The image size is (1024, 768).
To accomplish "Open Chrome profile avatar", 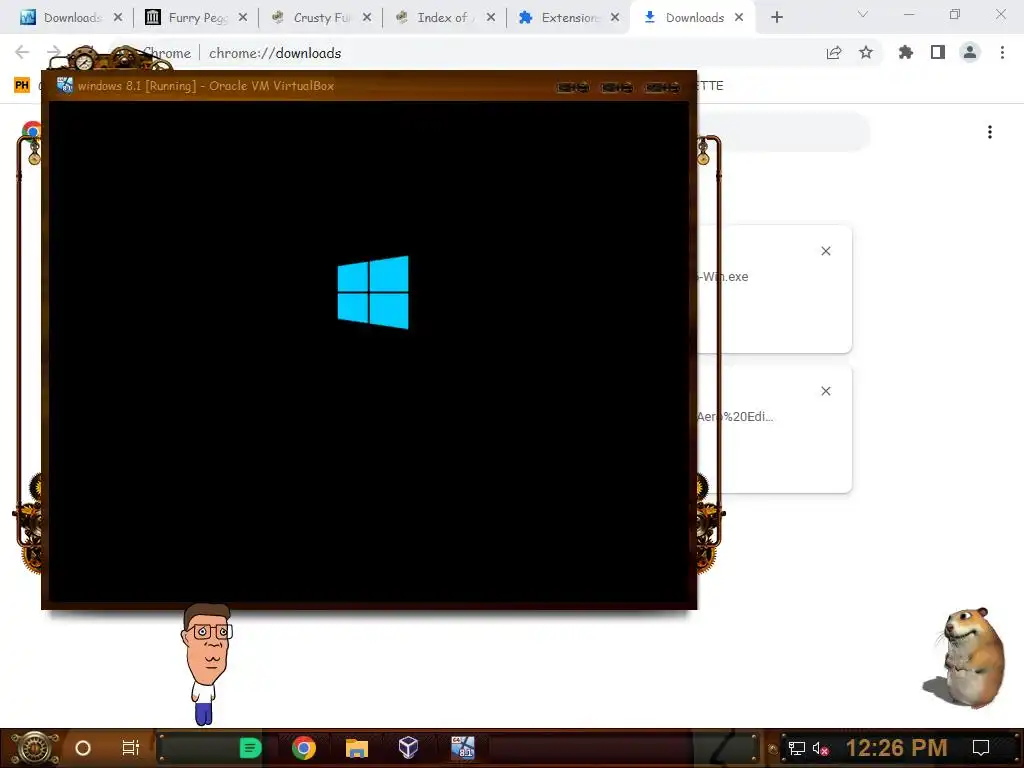I will pos(970,52).
